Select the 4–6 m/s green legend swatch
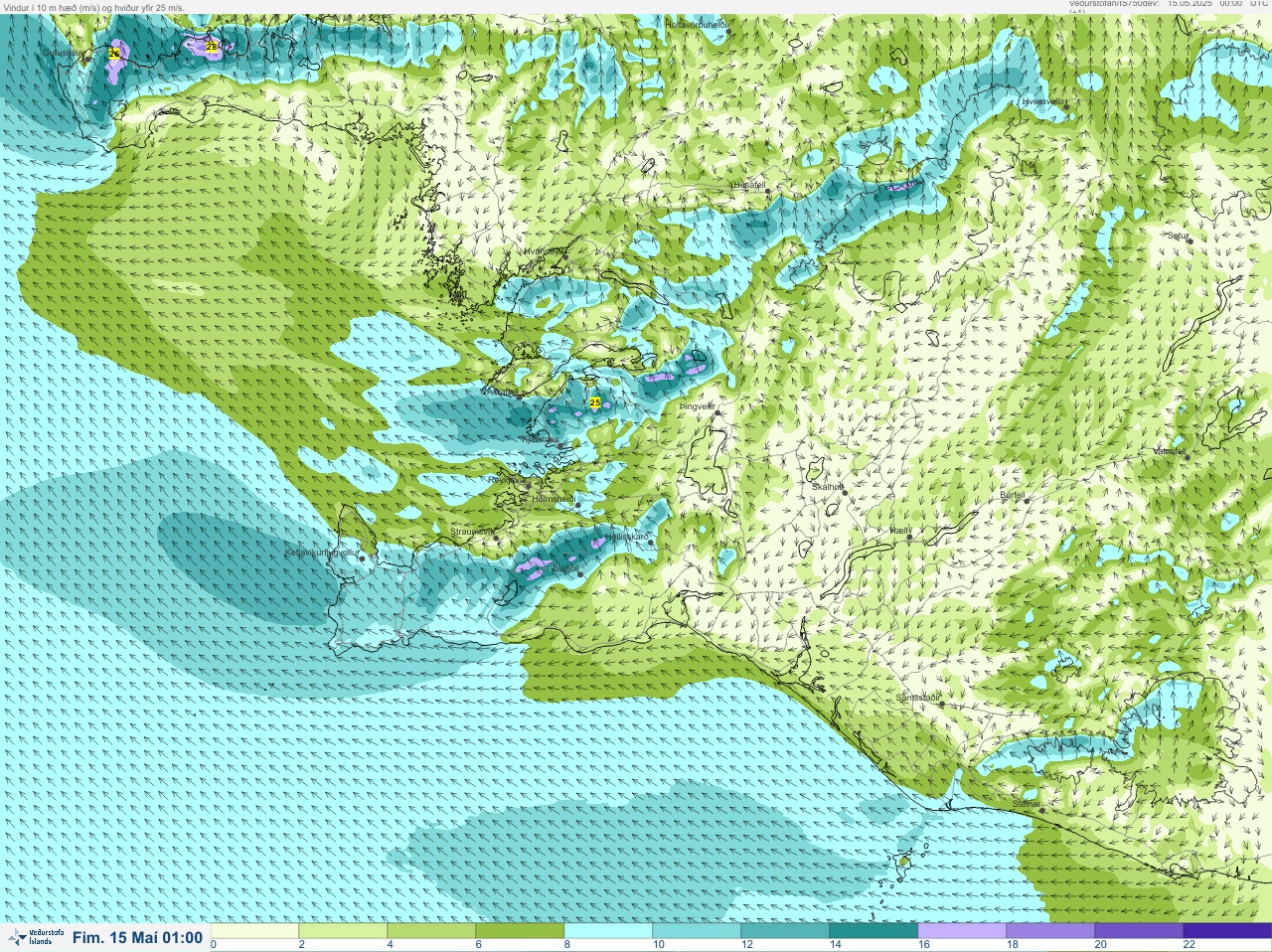The height and width of the screenshot is (952, 1272). click(431, 931)
